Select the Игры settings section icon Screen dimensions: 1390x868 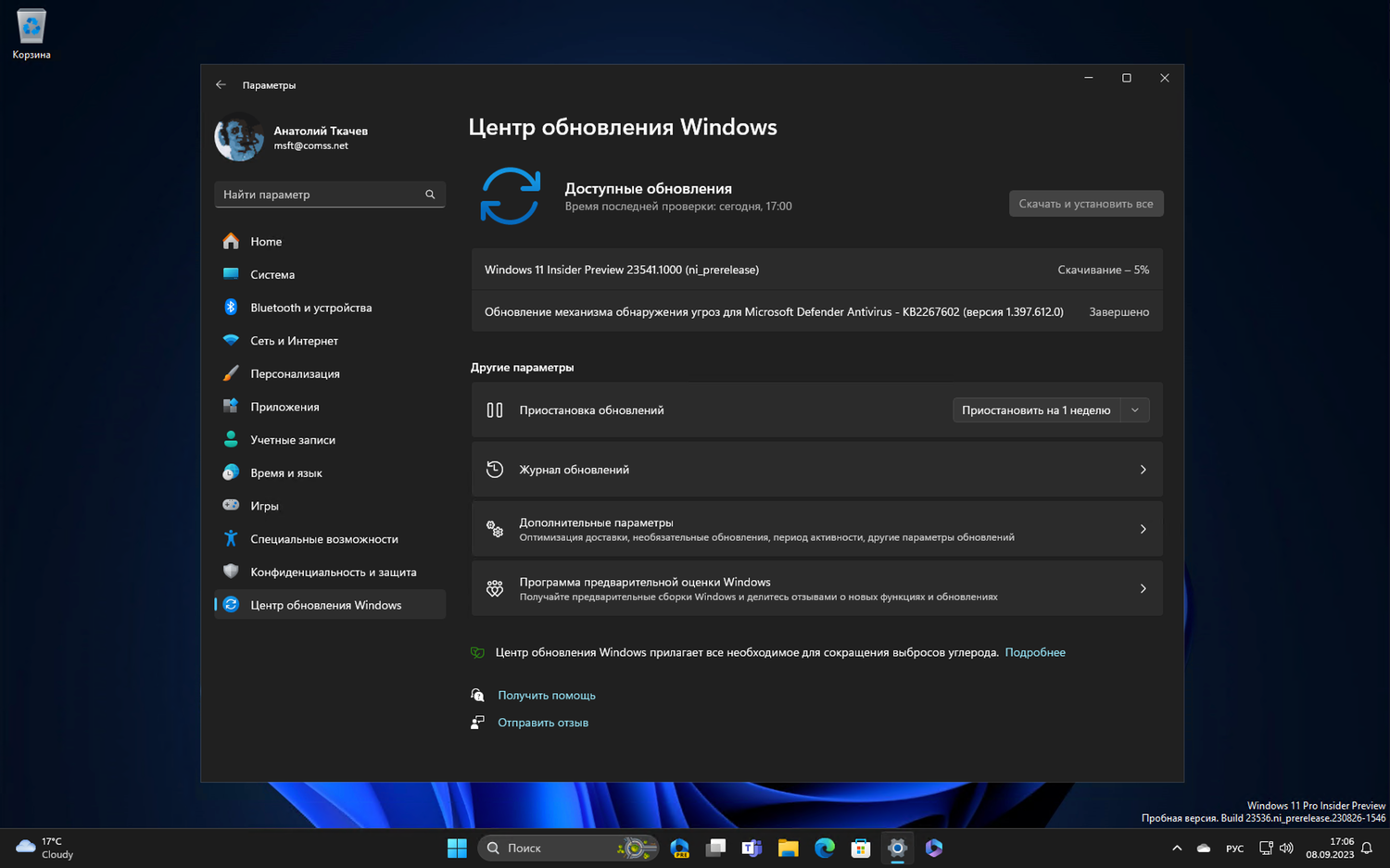coord(230,505)
